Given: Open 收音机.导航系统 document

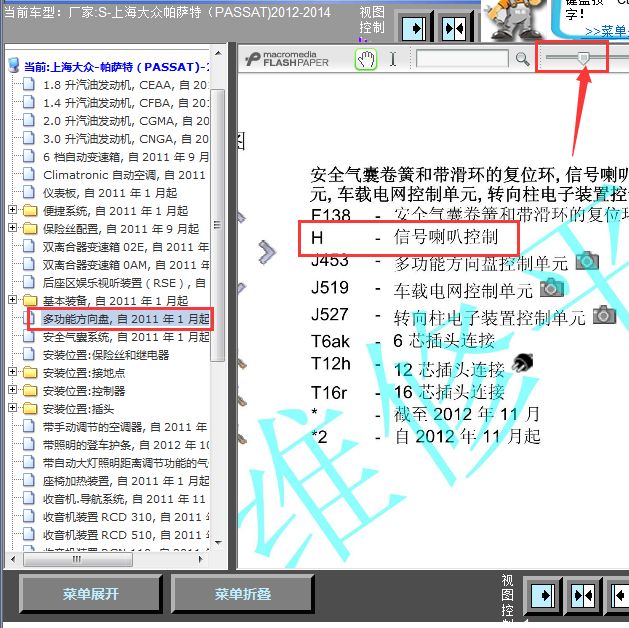Looking at the screenshot, I should click(124, 499).
